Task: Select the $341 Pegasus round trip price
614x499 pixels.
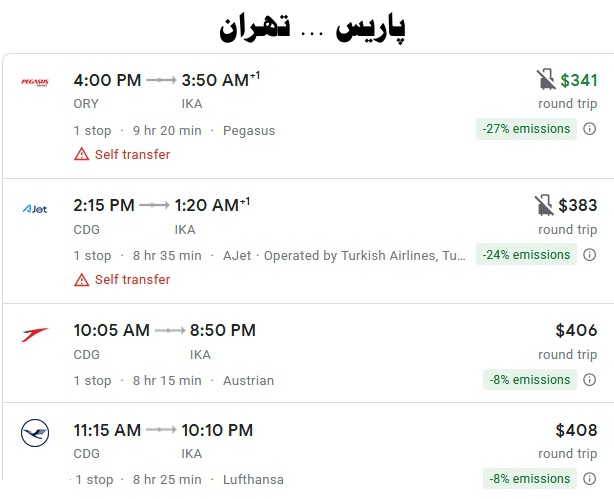Action: tap(578, 80)
